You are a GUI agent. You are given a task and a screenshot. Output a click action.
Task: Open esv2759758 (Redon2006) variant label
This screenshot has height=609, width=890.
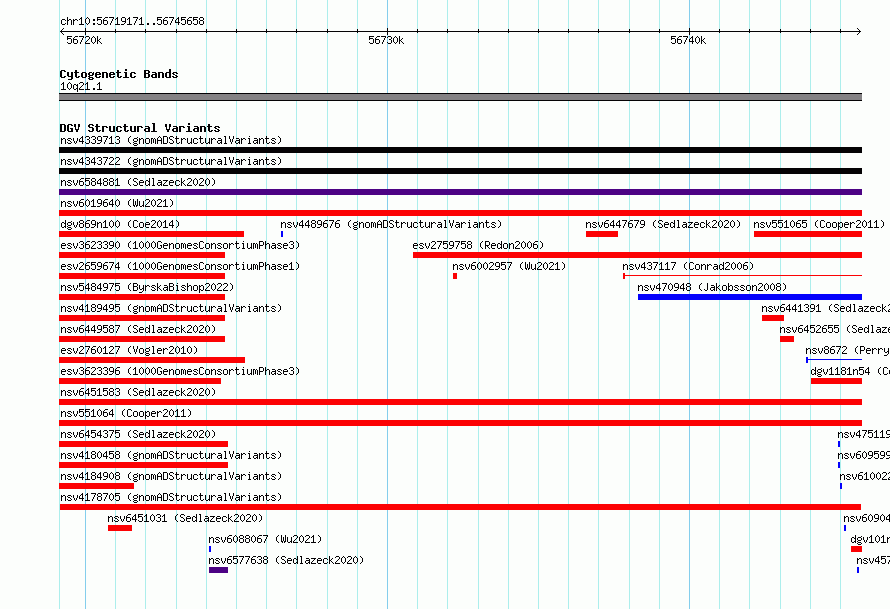tap(478, 245)
